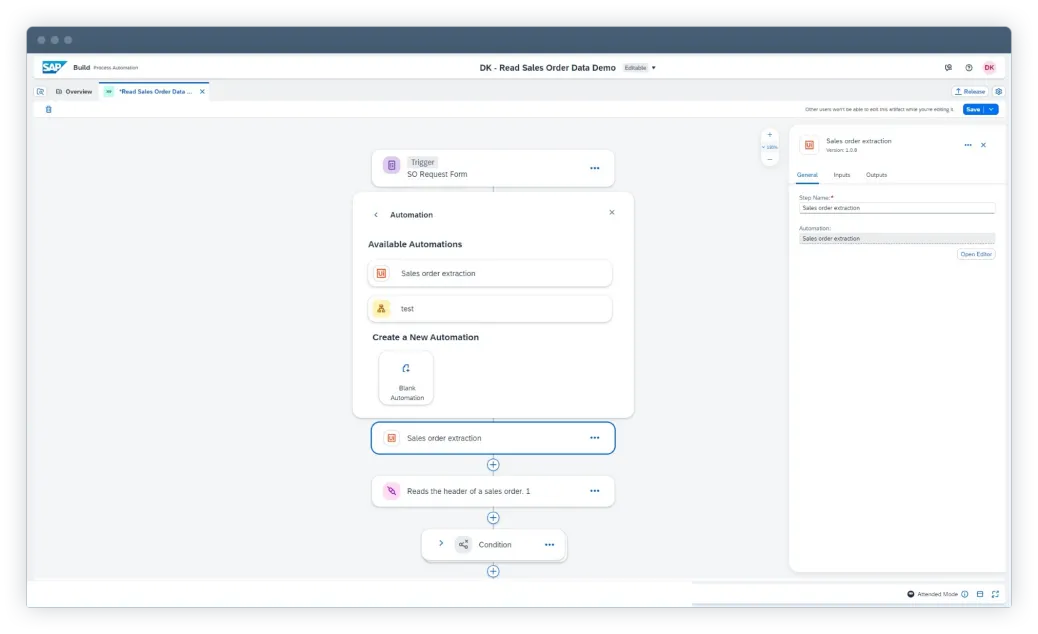Click Open Editor for Sales order extraction
This screenshot has width=1038, height=634.
click(x=977, y=254)
